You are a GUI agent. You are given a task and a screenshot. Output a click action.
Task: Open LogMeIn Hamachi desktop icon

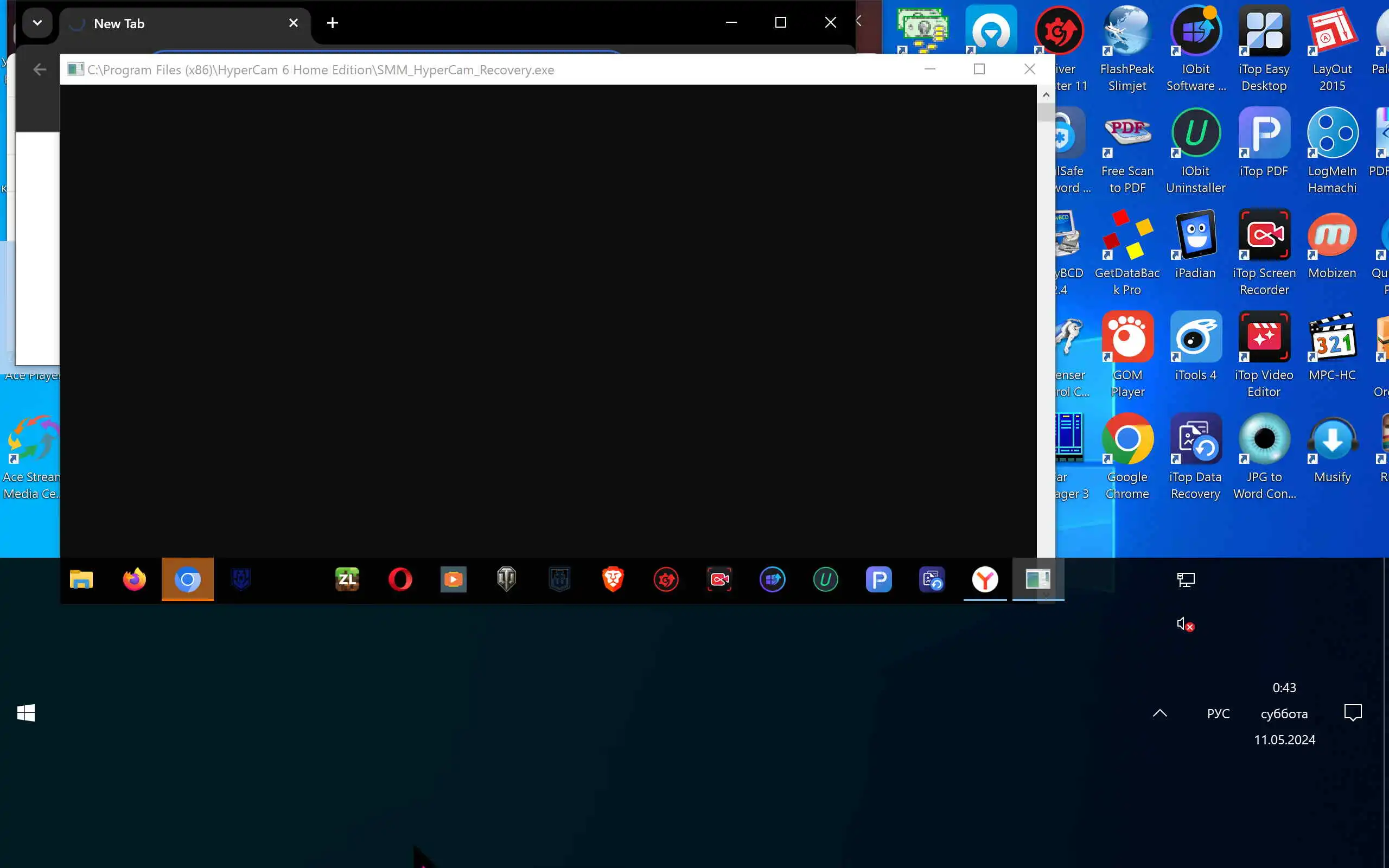(x=1331, y=133)
